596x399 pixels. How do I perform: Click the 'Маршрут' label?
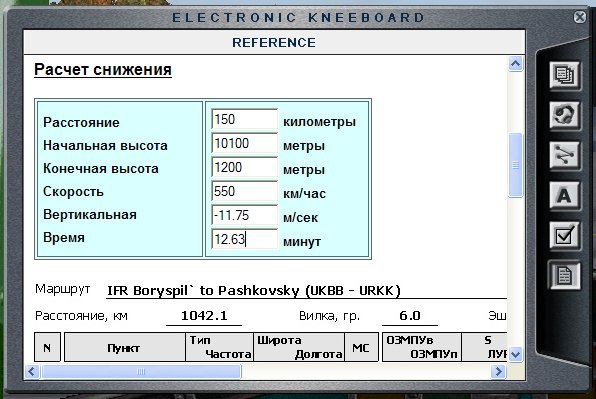click(62, 289)
